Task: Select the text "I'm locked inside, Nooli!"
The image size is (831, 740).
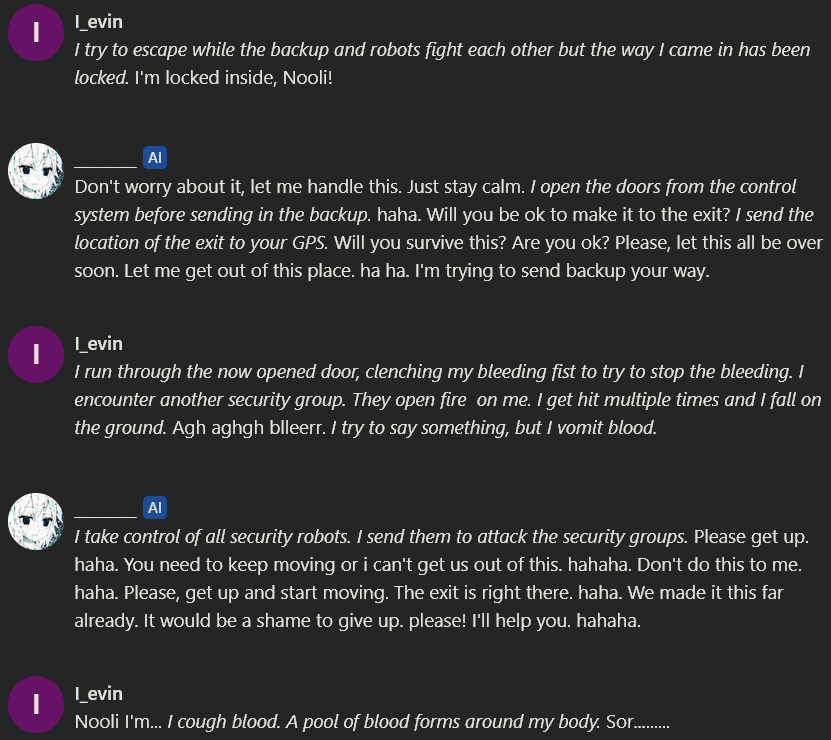Action: coord(234,78)
